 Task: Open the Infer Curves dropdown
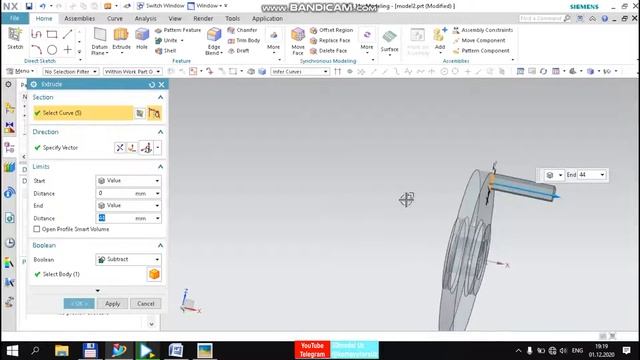300,71
